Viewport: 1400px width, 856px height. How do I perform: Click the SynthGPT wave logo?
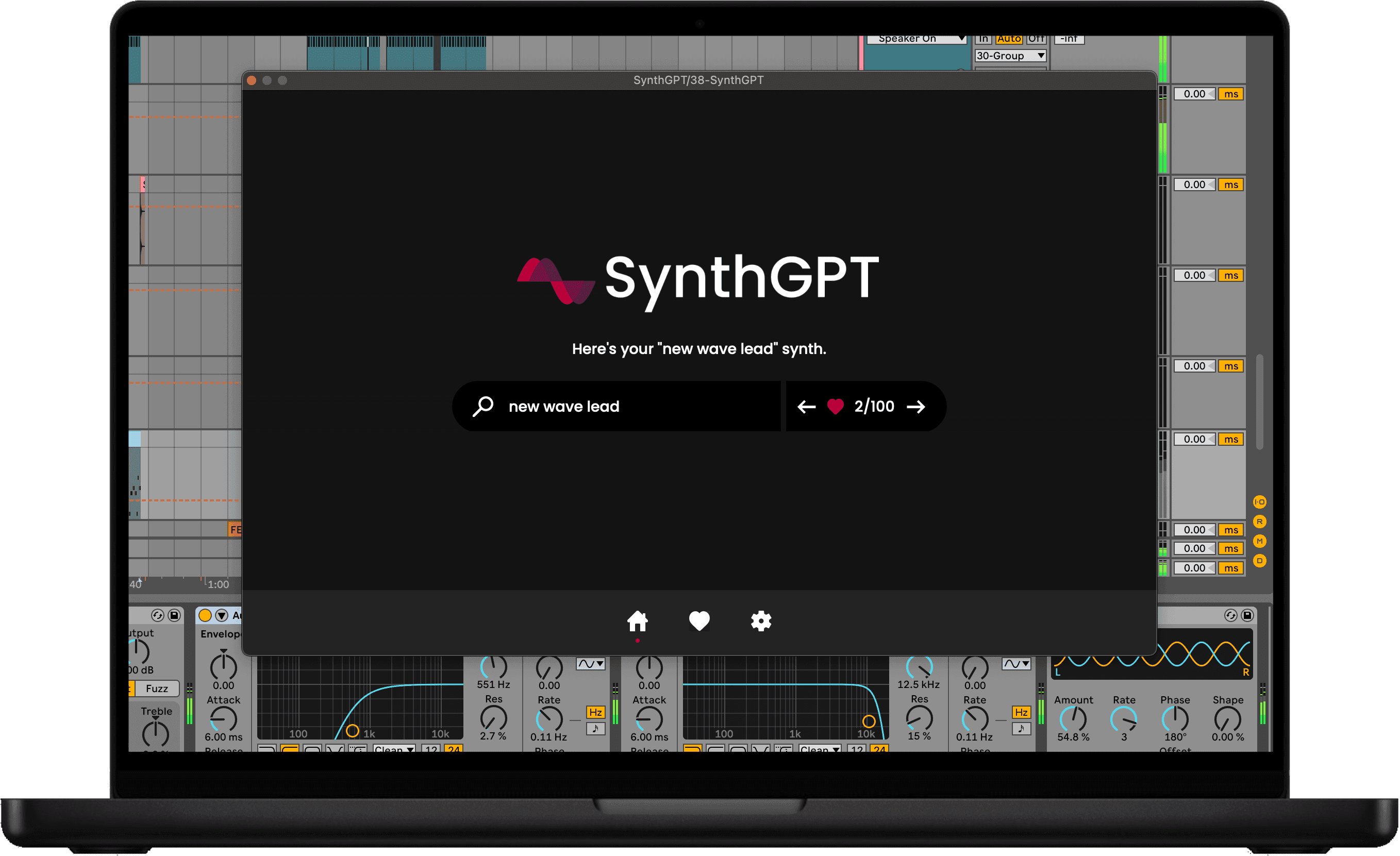click(x=556, y=280)
